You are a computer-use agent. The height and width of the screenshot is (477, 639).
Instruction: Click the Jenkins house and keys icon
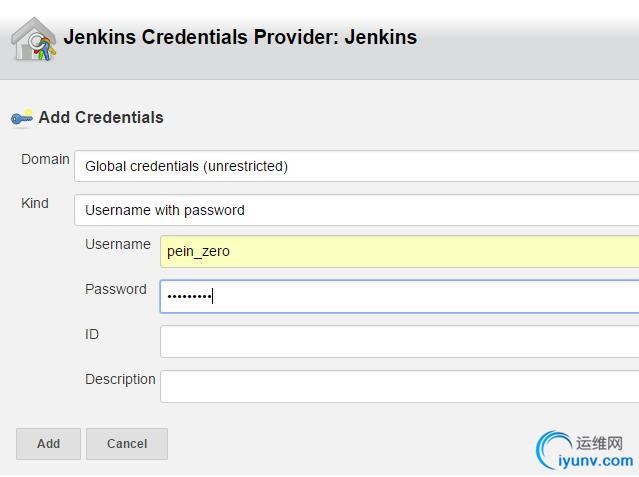point(34,40)
